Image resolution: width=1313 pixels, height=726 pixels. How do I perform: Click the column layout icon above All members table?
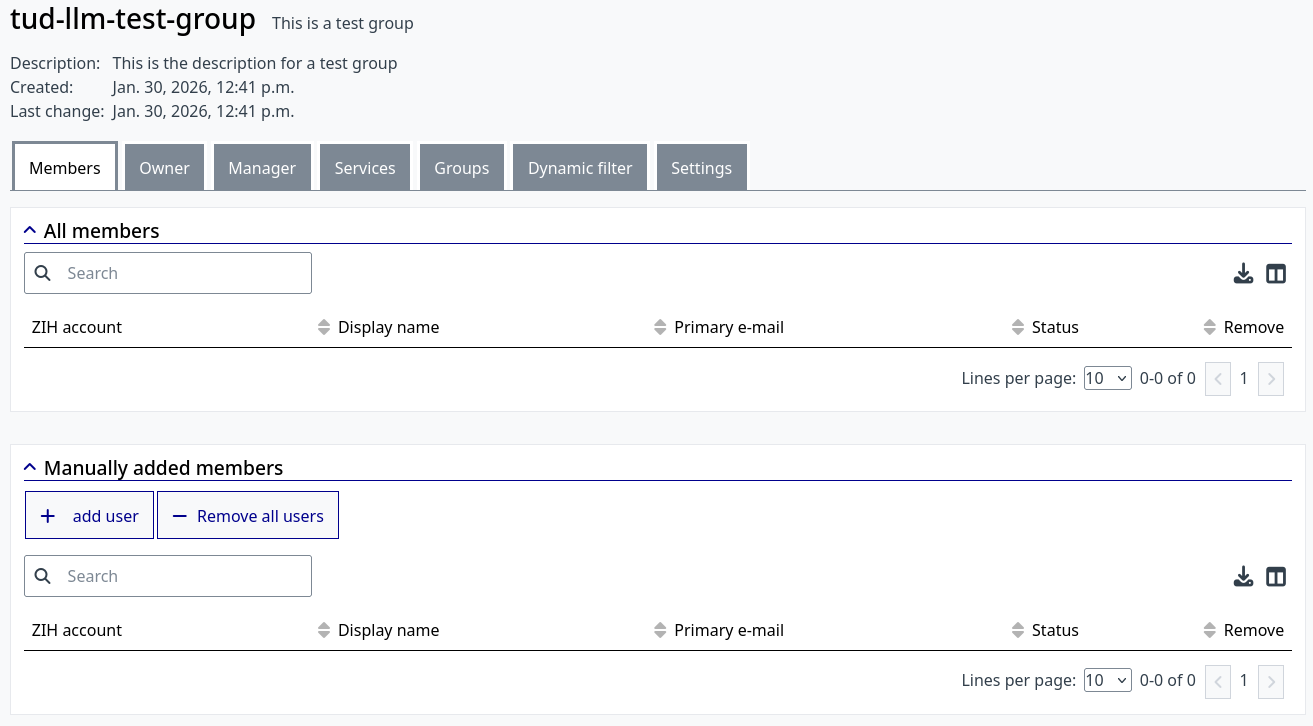coord(1276,273)
